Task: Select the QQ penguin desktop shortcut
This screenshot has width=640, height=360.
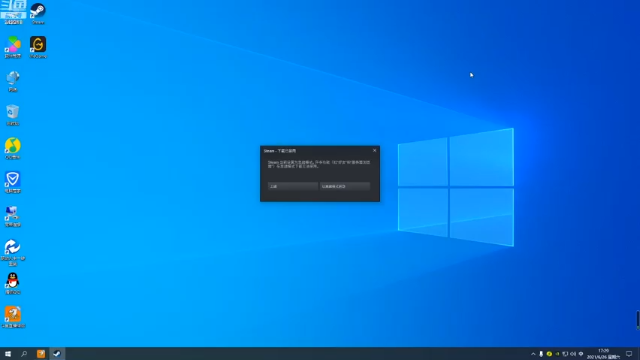Action: (13, 284)
